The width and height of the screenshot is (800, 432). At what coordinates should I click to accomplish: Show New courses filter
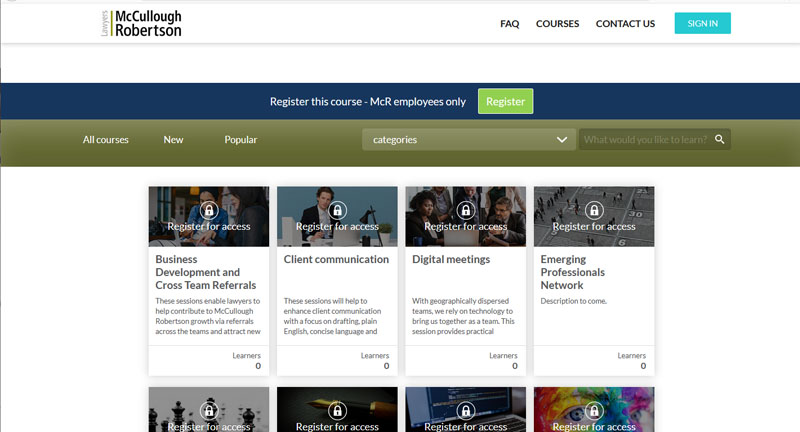click(x=173, y=140)
